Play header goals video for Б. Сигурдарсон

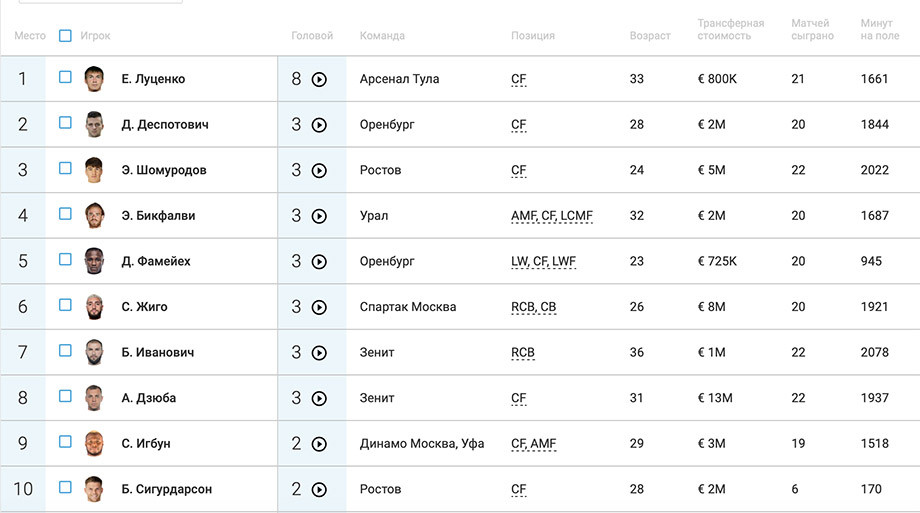(319, 490)
